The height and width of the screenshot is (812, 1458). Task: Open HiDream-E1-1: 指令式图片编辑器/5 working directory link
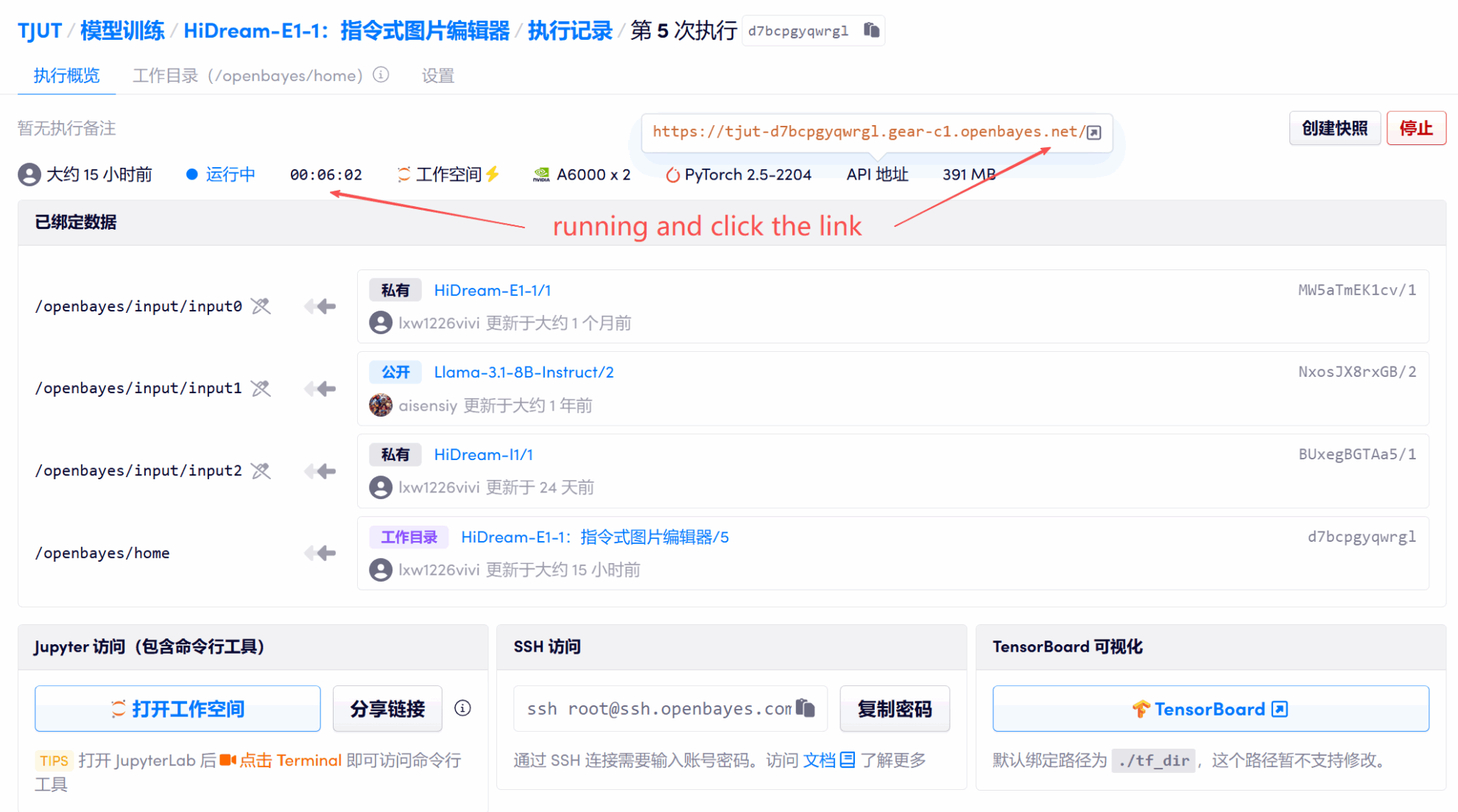click(595, 537)
